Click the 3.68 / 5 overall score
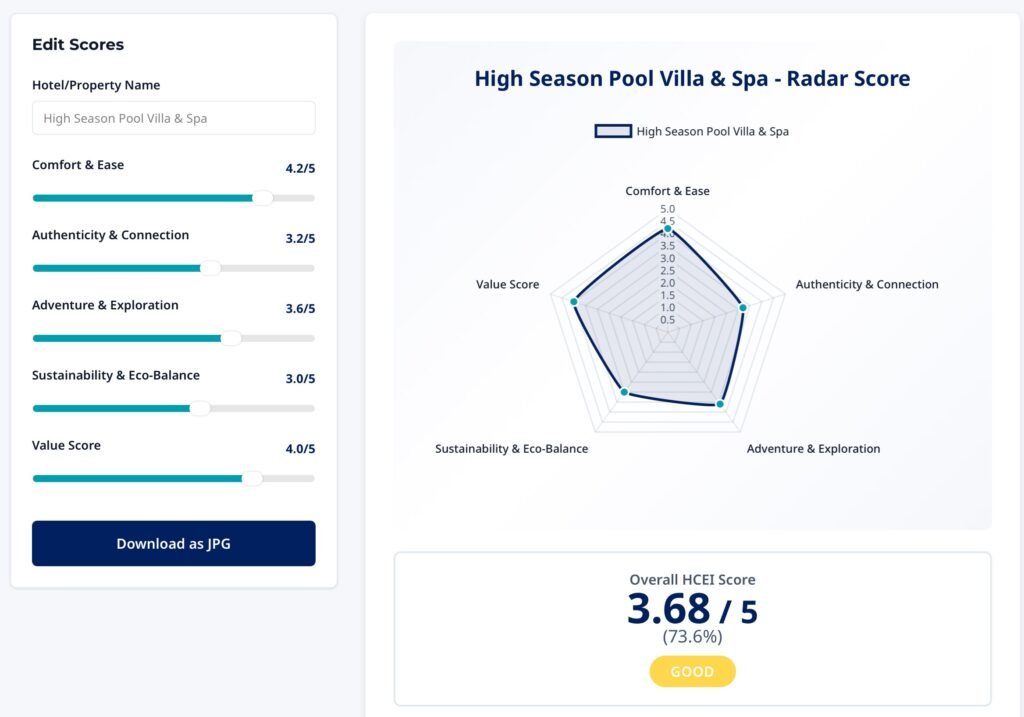This screenshot has width=1024, height=717. point(692,610)
